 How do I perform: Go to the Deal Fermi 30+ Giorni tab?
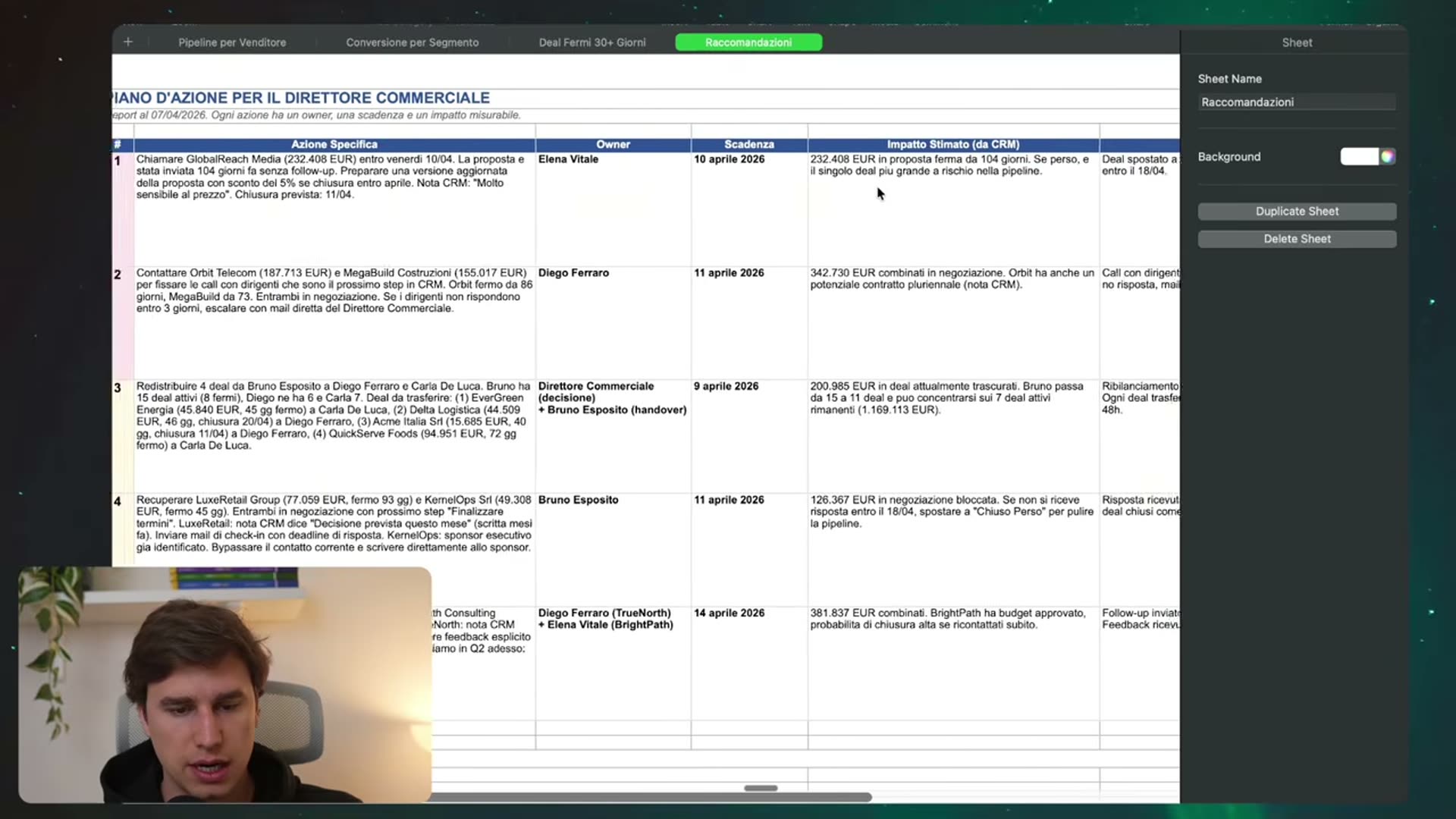click(592, 42)
